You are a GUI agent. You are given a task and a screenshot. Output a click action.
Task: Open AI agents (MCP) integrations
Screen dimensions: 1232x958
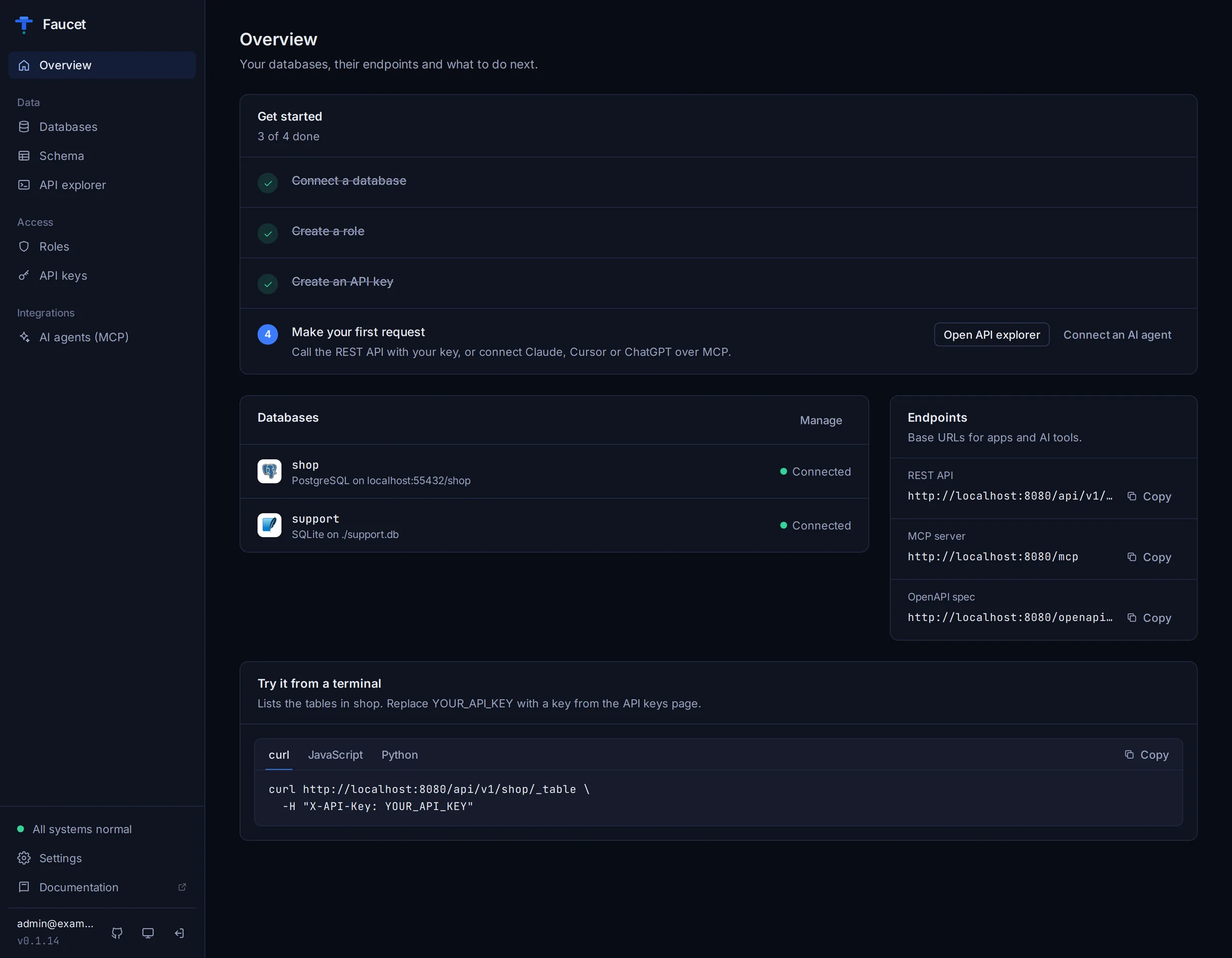point(102,337)
